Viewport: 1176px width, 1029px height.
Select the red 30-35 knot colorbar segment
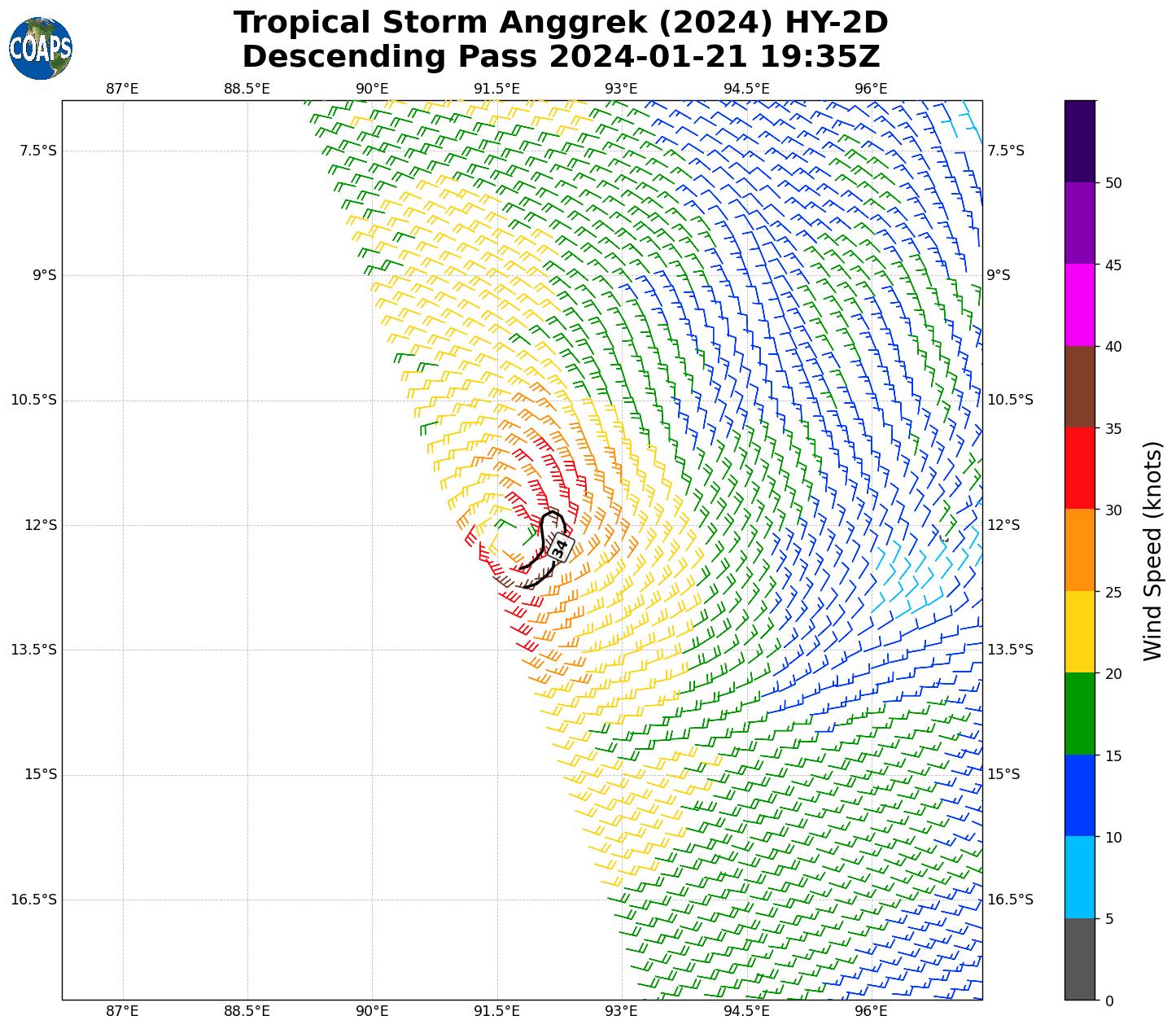pos(1080,469)
